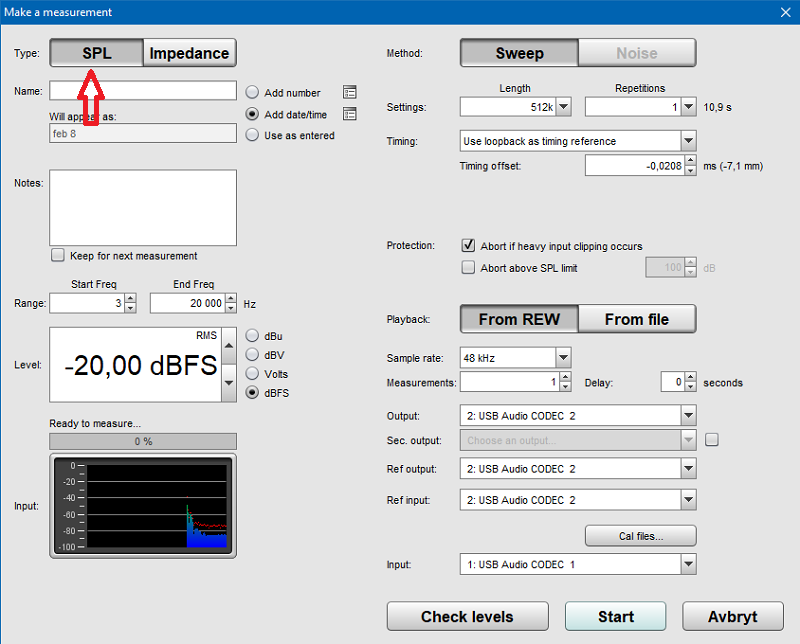This screenshot has height=644, width=800.
Task: Choose From file playback
Action: [x=637, y=319]
